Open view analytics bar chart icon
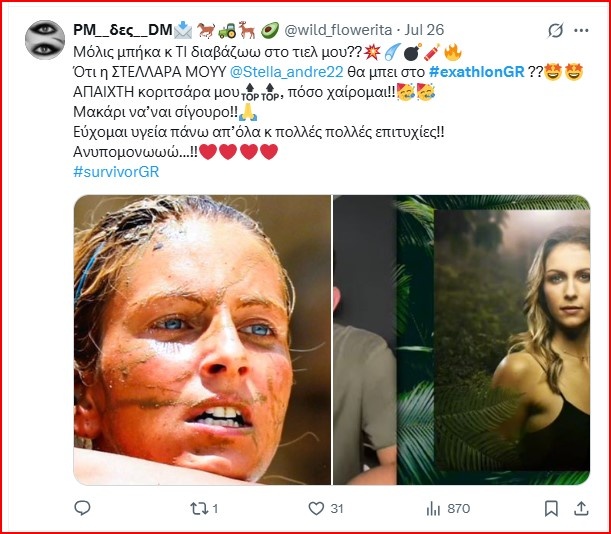Screen dimensions: 611x534 coord(433,509)
